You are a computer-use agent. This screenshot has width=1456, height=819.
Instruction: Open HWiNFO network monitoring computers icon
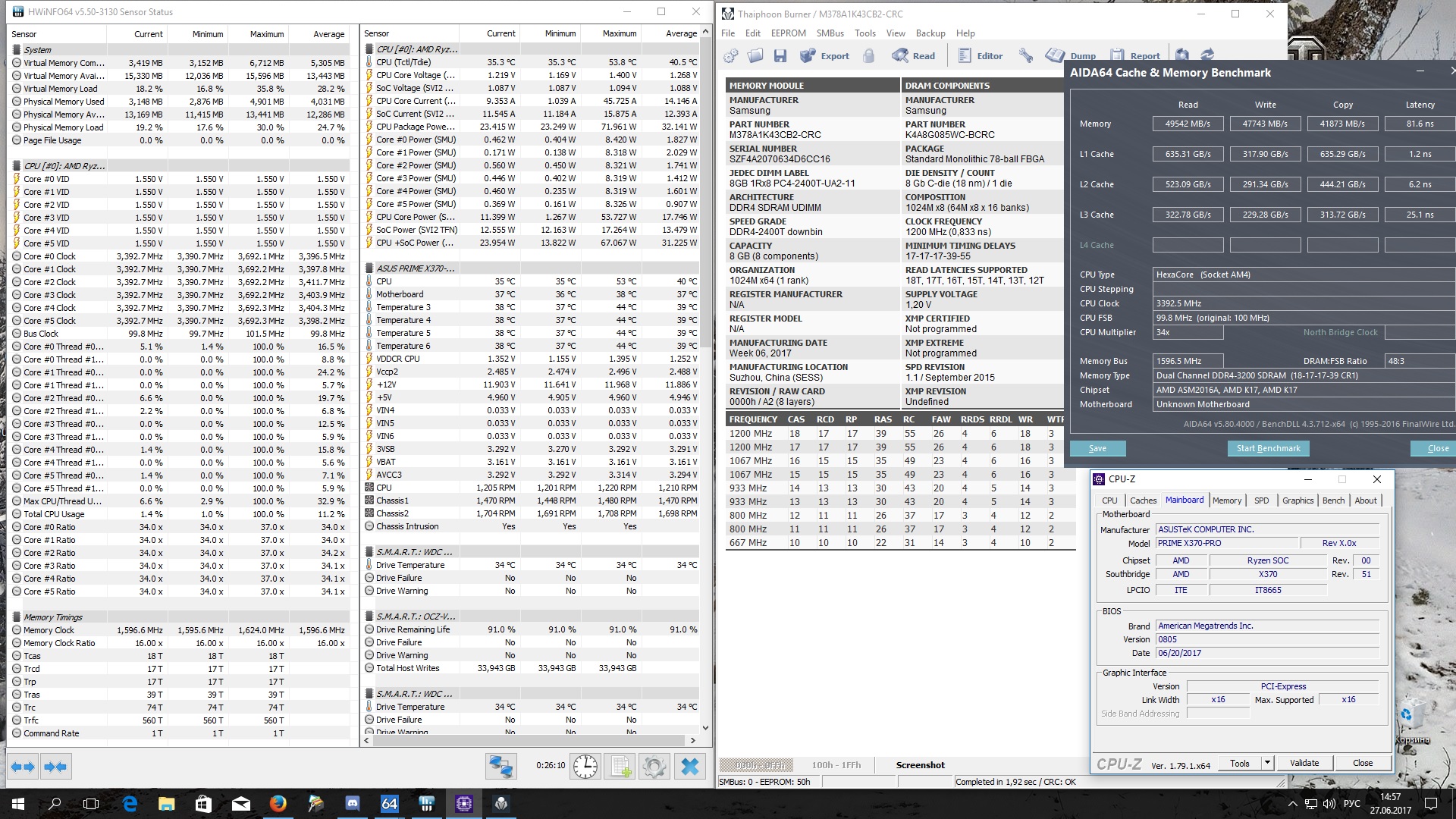tap(500, 767)
